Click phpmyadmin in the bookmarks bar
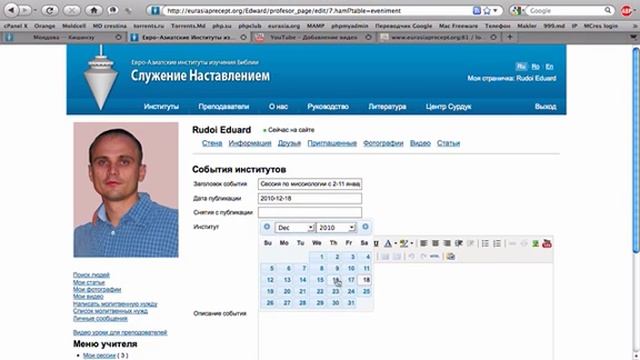640x360 pixels. pos(349,26)
